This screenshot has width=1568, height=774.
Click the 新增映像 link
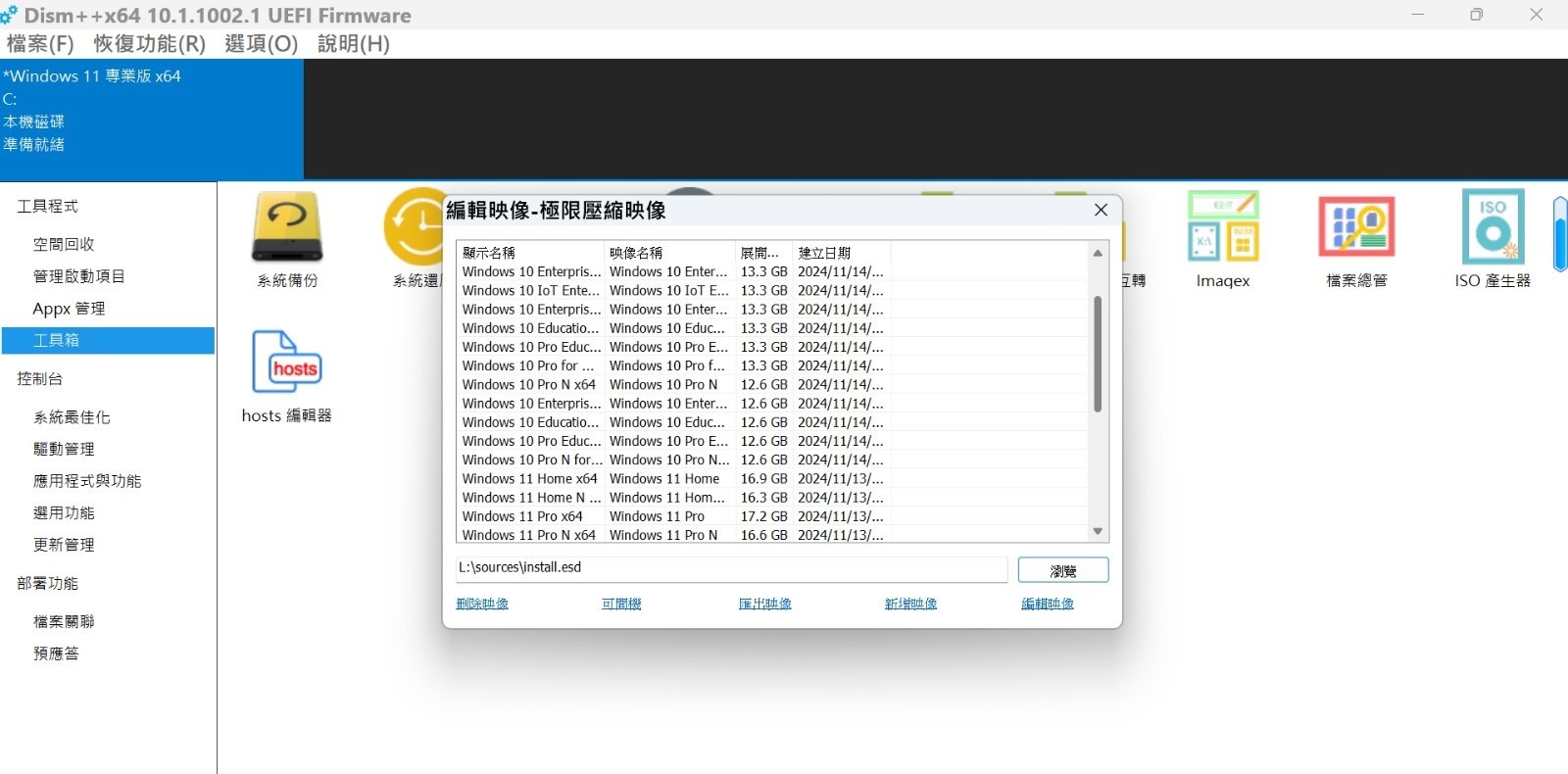pos(910,604)
